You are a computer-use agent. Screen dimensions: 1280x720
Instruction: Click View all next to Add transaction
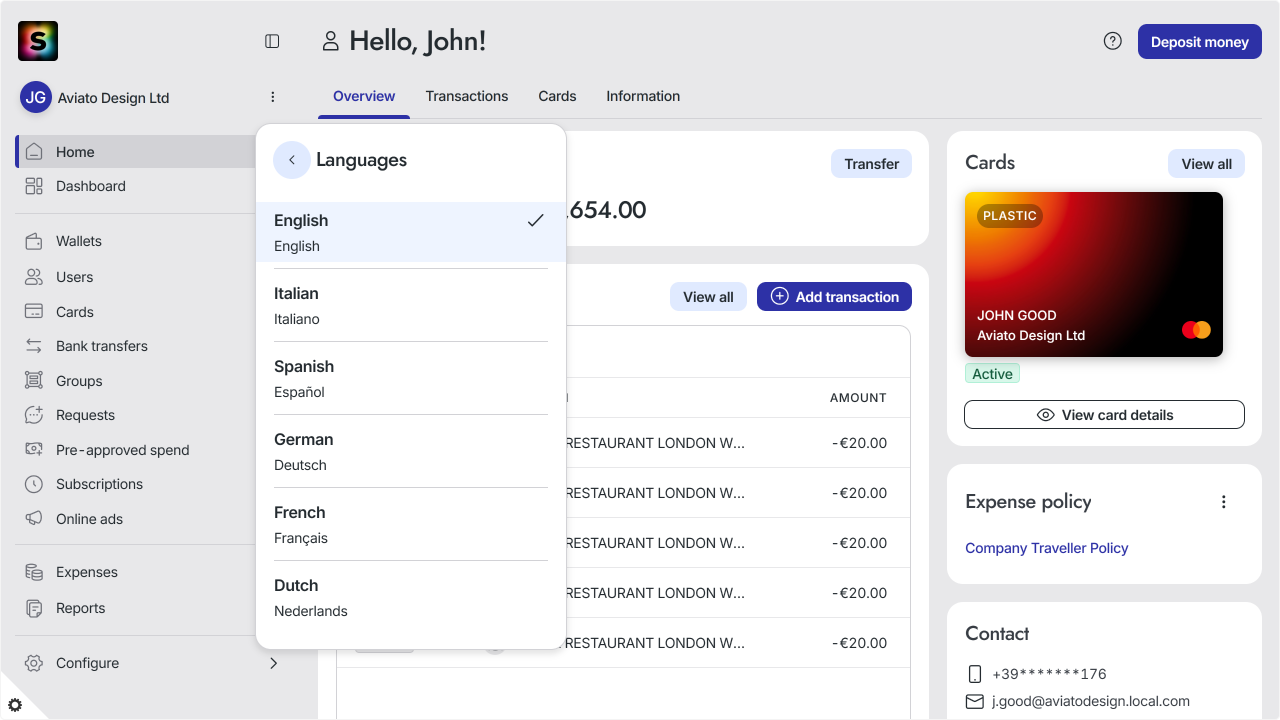pos(708,297)
